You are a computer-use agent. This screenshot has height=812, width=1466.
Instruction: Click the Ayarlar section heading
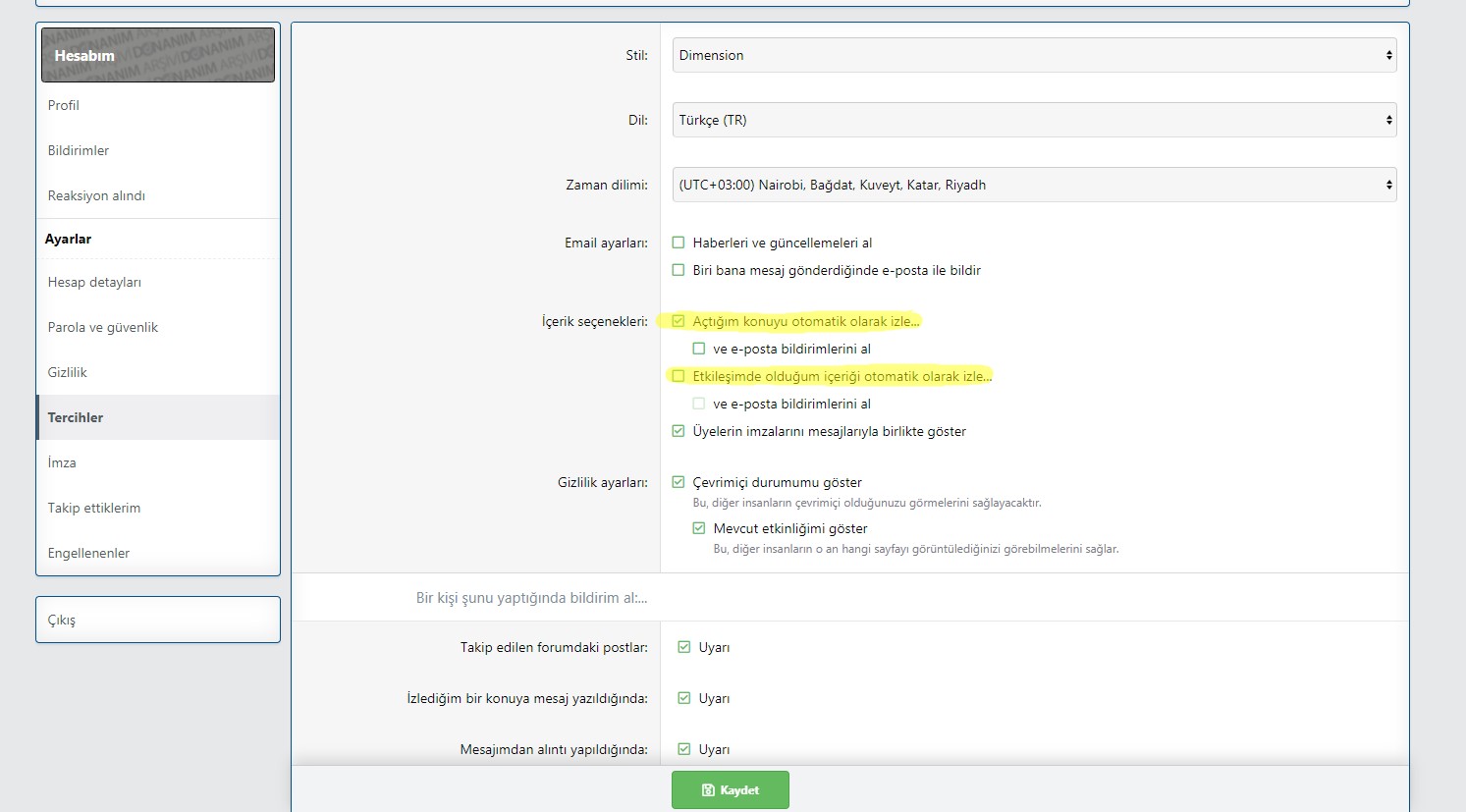coord(69,239)
